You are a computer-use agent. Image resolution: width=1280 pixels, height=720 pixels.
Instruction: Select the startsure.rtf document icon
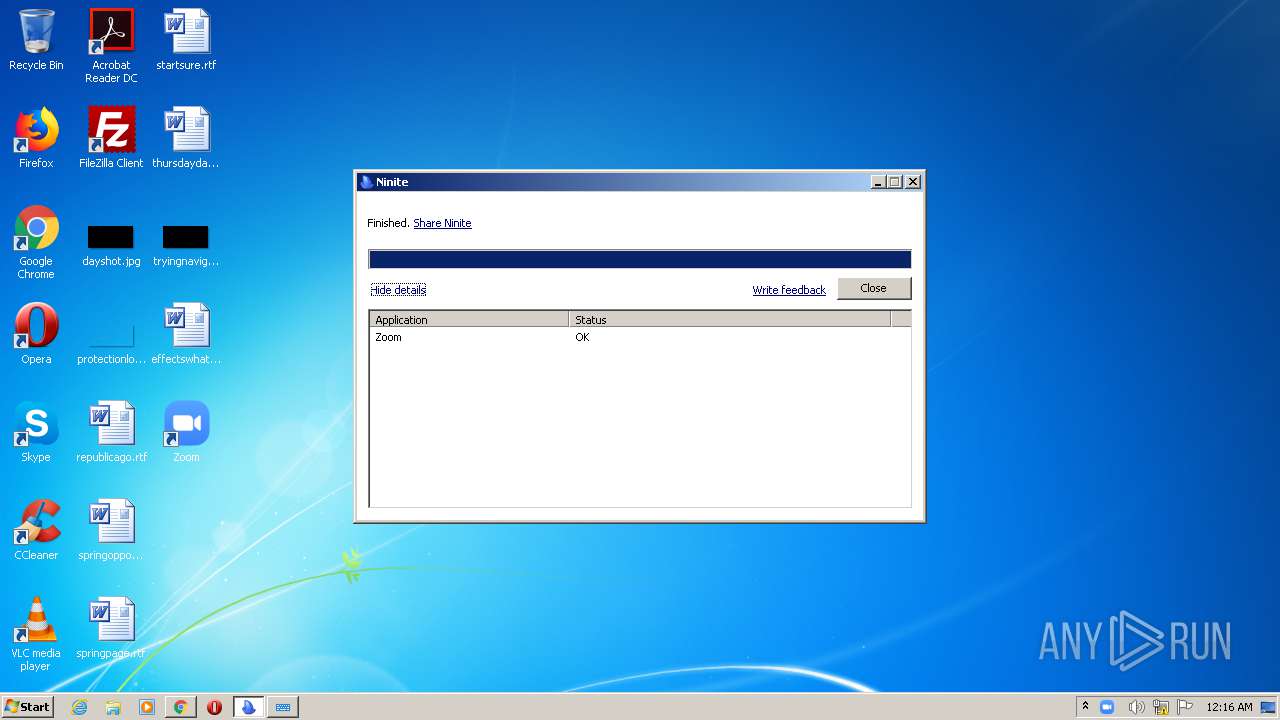[x=186, y=41]
